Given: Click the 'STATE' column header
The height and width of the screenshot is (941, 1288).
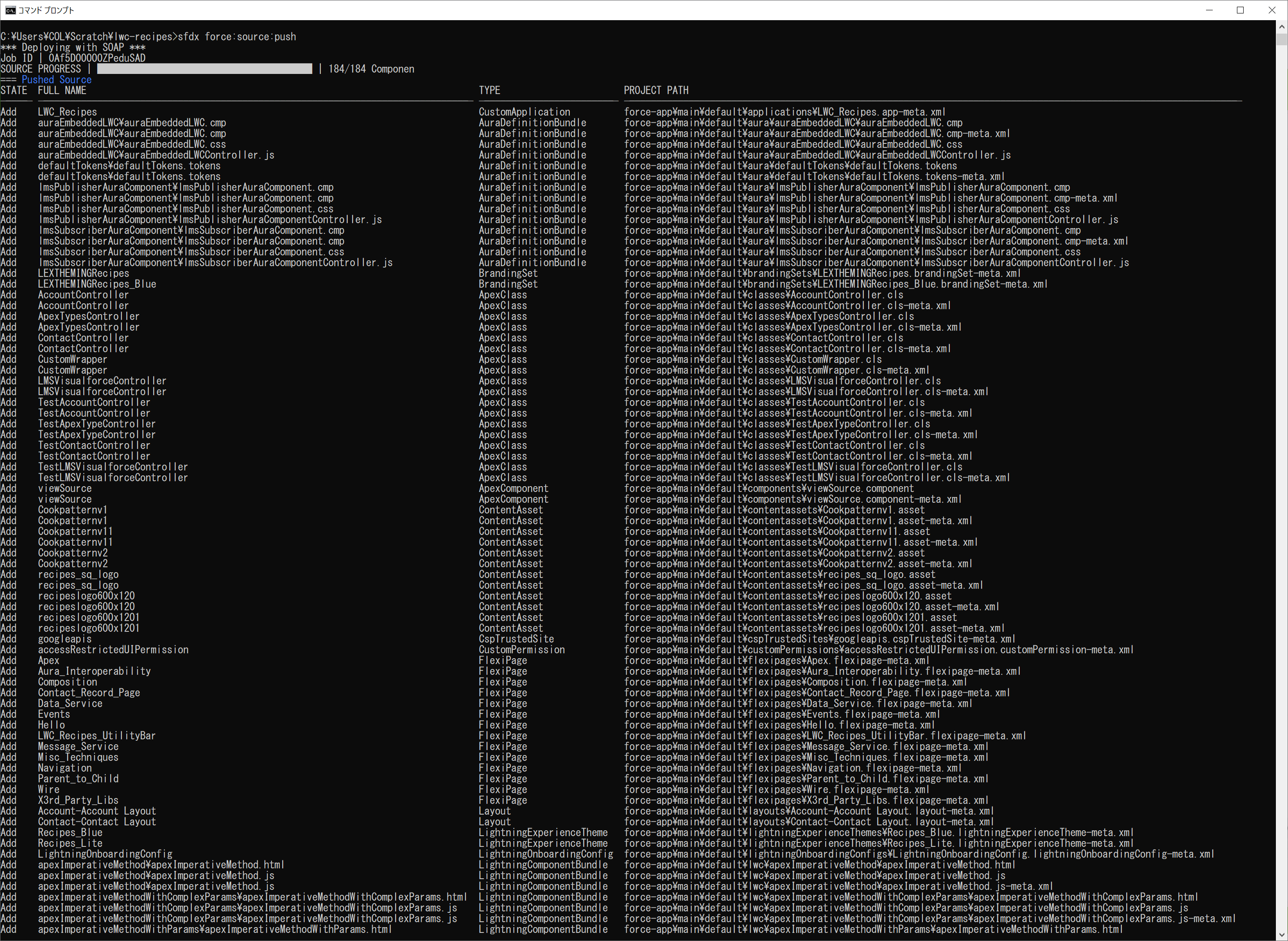Looking at the screenshot, I should pyautogui.click(x=14, y=91).
